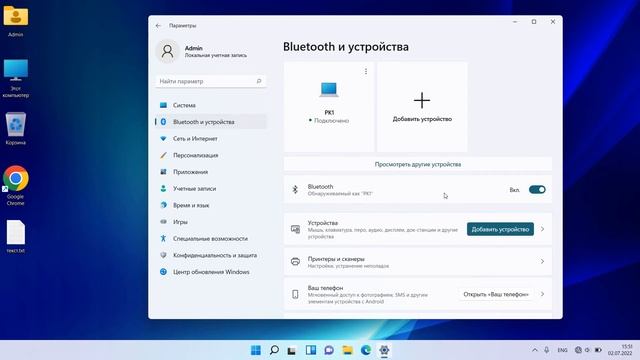Select the текст.txt file on desktop
Screen dimensions: 640x360
click(16, 237)
